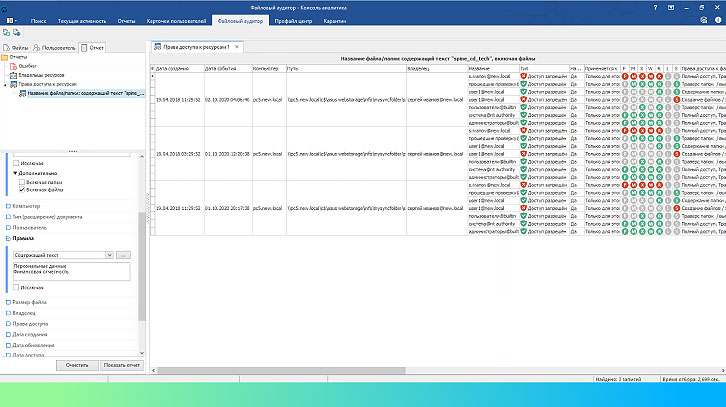Toggle the Исключая checkbox under the rules list
Image resolution: width=726 pixels, height=407 pixels.
pyautogui.click(x=16, y=288)
